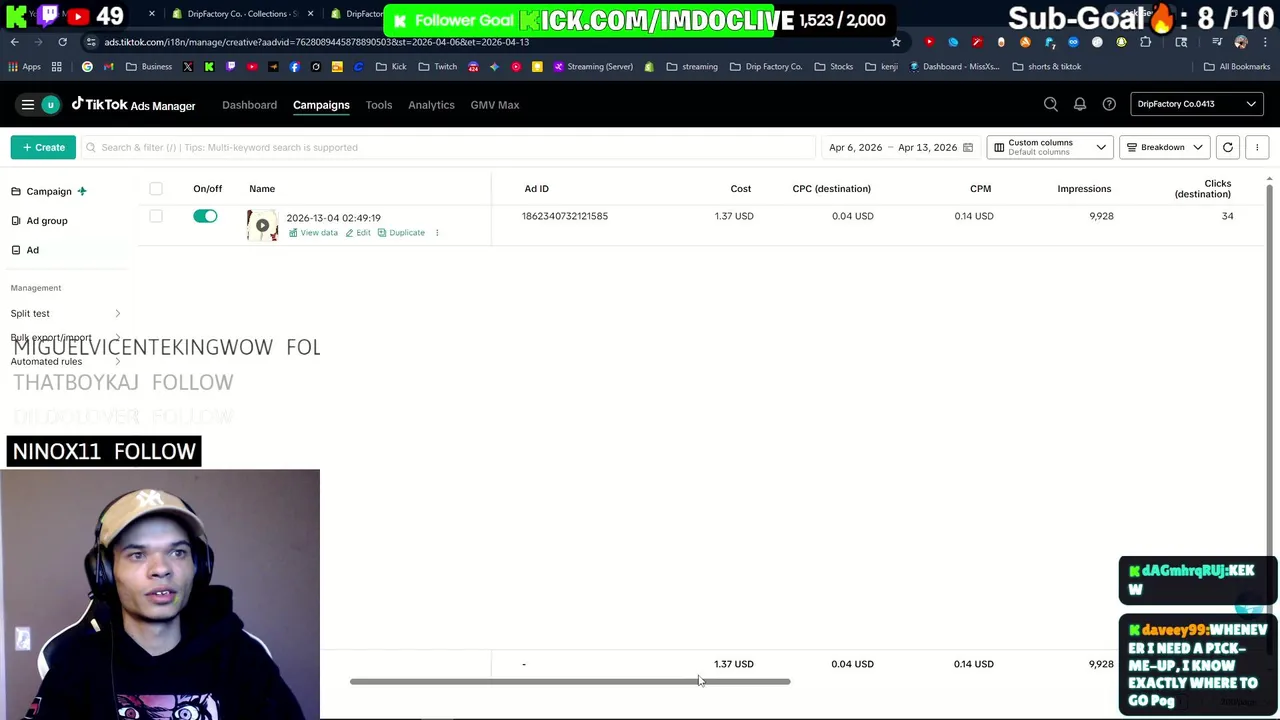Open the more options menu beside the refresh icon
1280x720 pixels.
1257,147
